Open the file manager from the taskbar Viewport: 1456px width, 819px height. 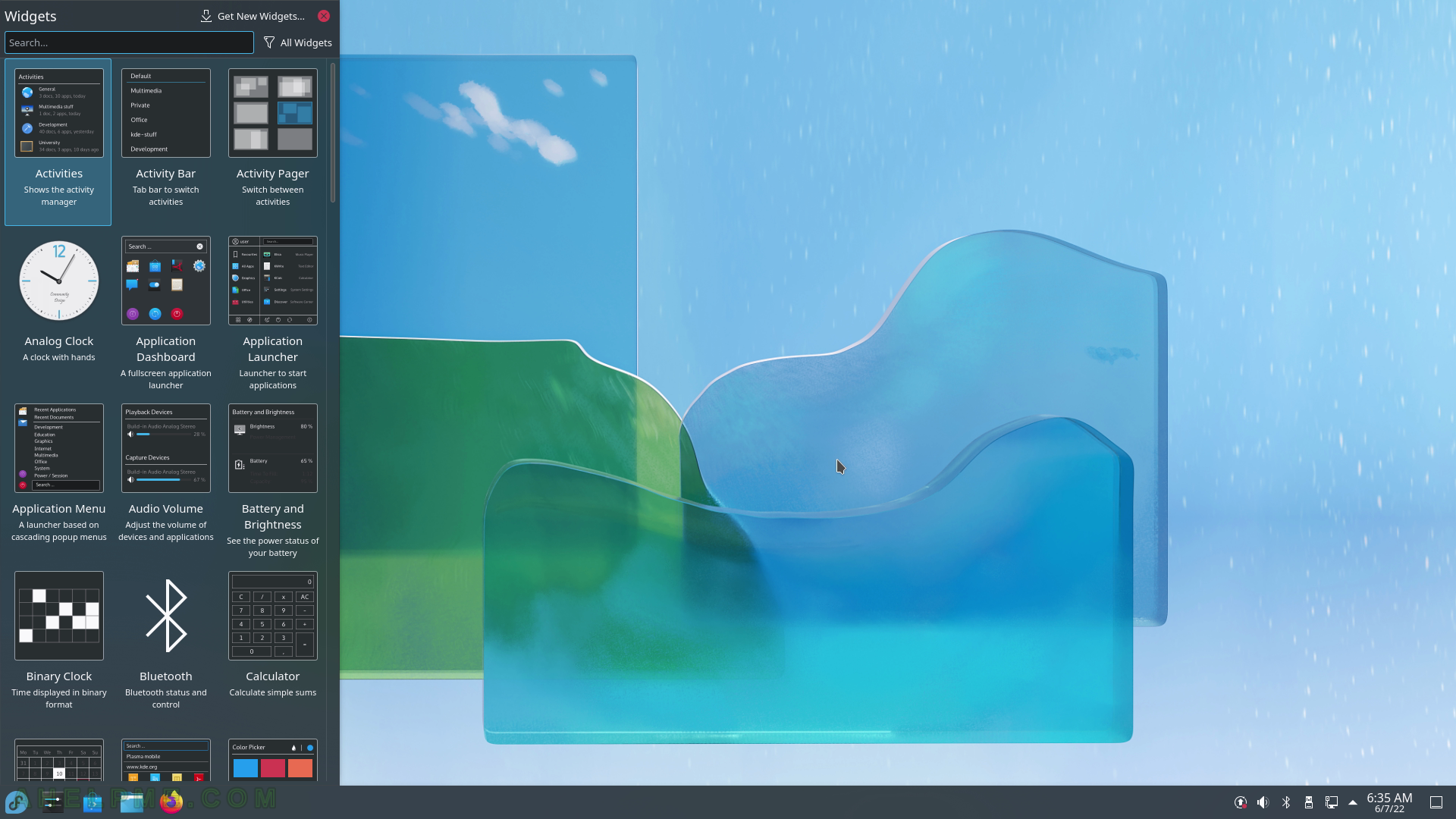click(132, 802)
